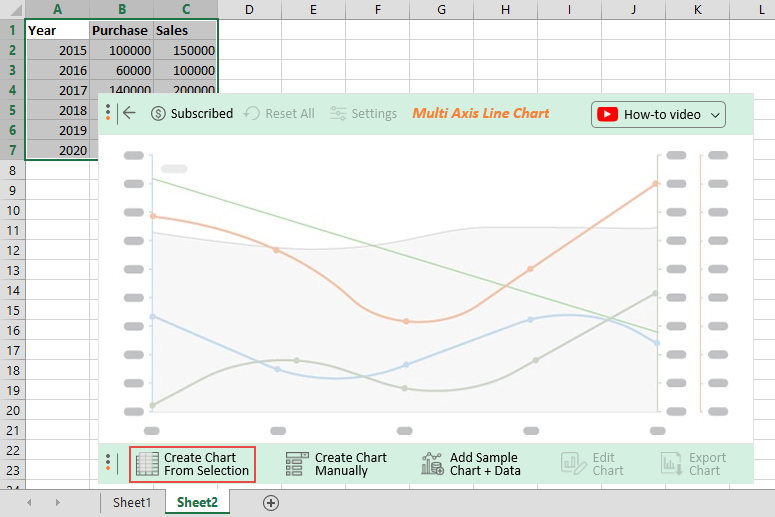Click the Edit Chart pencil icon

(x=574, y=464)
